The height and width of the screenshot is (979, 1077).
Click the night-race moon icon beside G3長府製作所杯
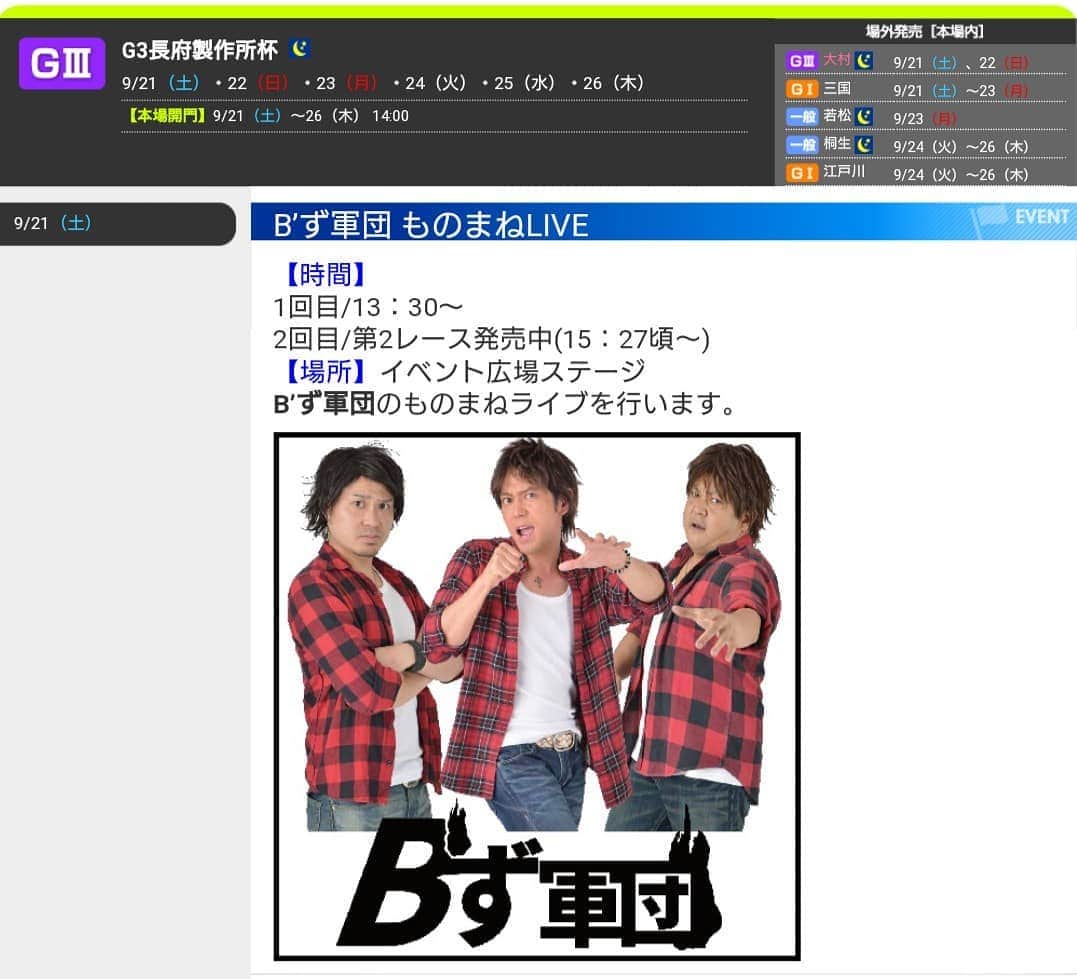[x=300, y=49]
